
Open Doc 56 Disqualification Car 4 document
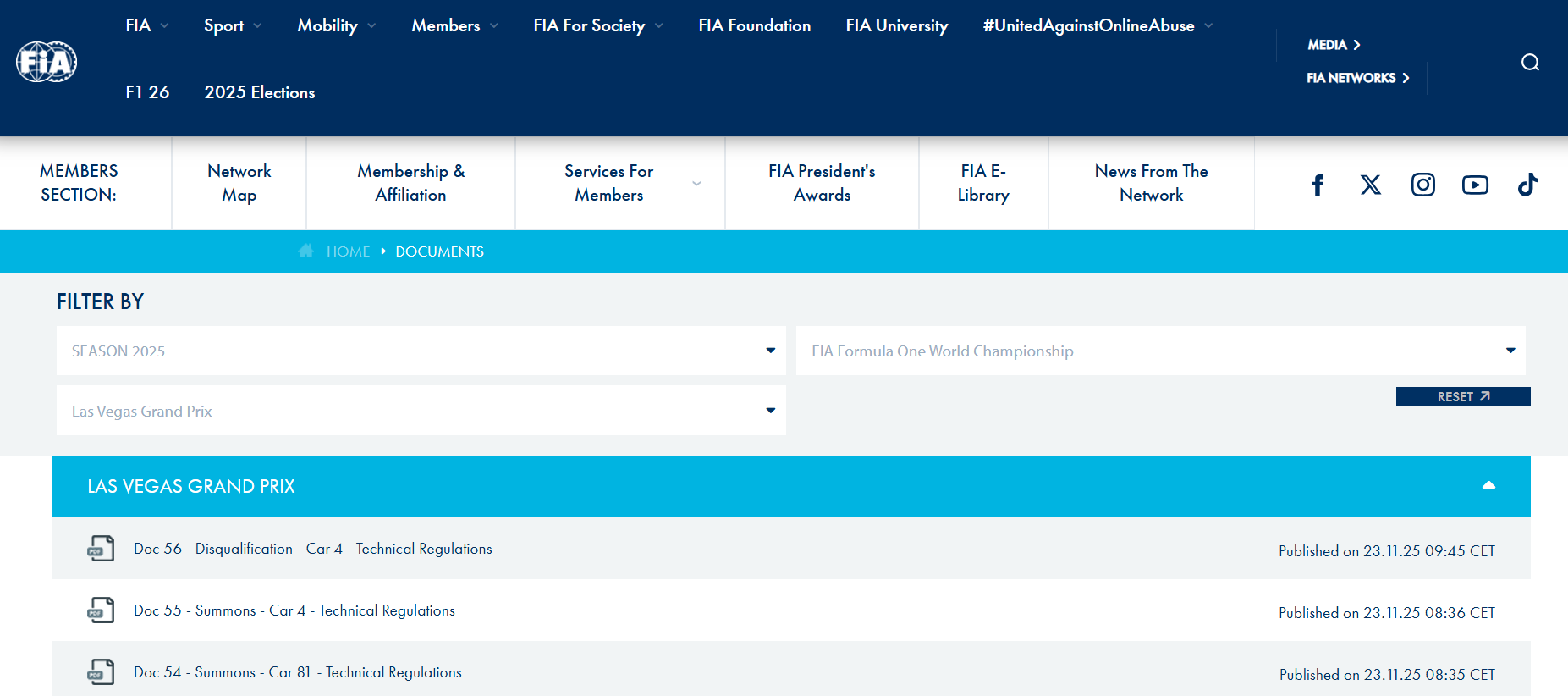[x=313, y=549]
